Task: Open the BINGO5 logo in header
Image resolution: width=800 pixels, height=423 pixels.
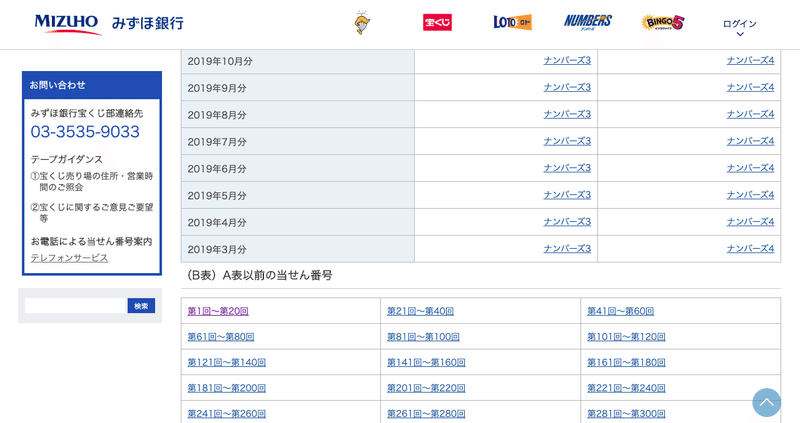Action: 662,22
